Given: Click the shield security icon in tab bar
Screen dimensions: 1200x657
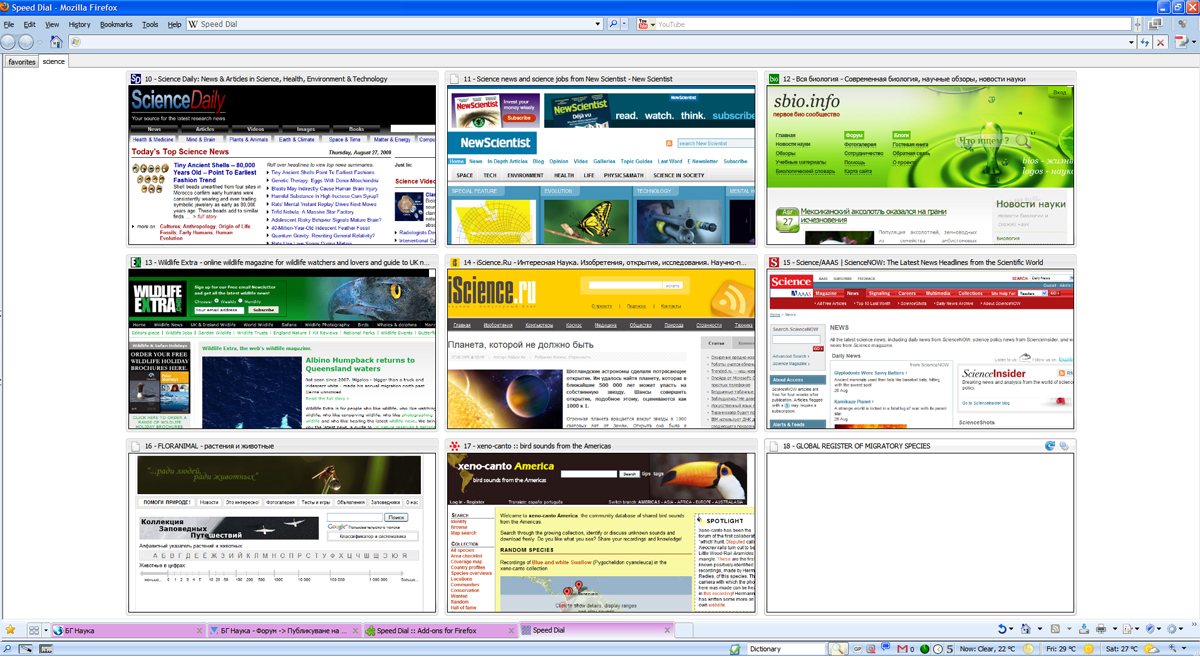Looking at the screenshot, I should click(1150, 629).
